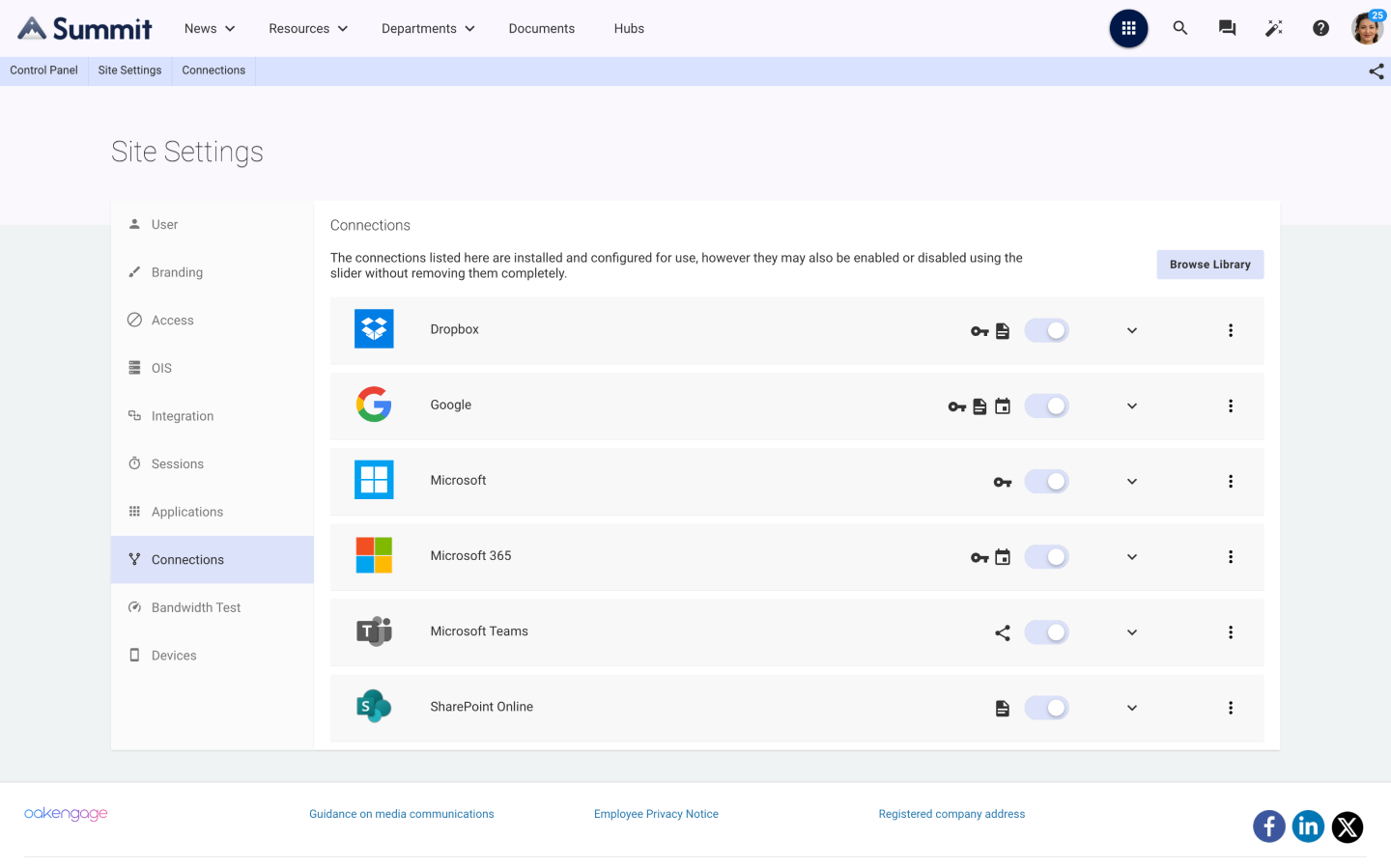
Task: Open the Bandwidth Test settings section
Action: (x=196, y=607)
